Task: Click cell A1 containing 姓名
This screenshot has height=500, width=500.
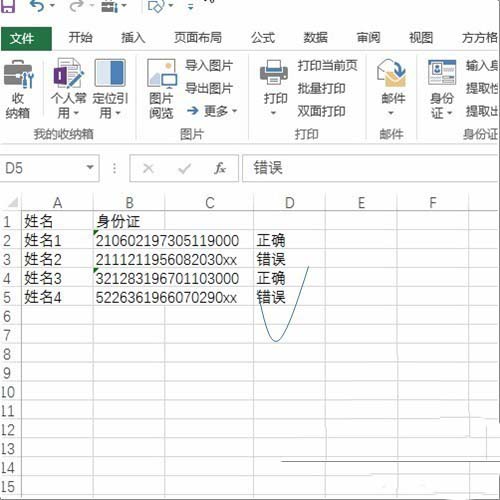Action: [x=57, y=221]
